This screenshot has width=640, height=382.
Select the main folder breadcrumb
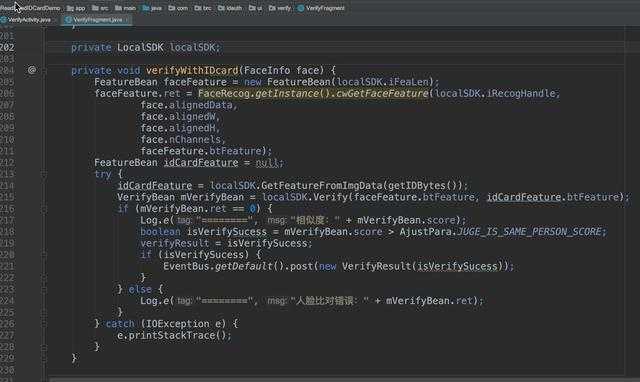tap(125, 8)
